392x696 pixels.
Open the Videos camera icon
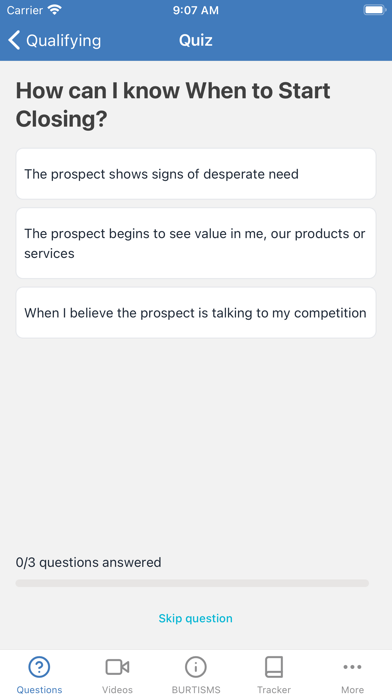pos(117,667)
